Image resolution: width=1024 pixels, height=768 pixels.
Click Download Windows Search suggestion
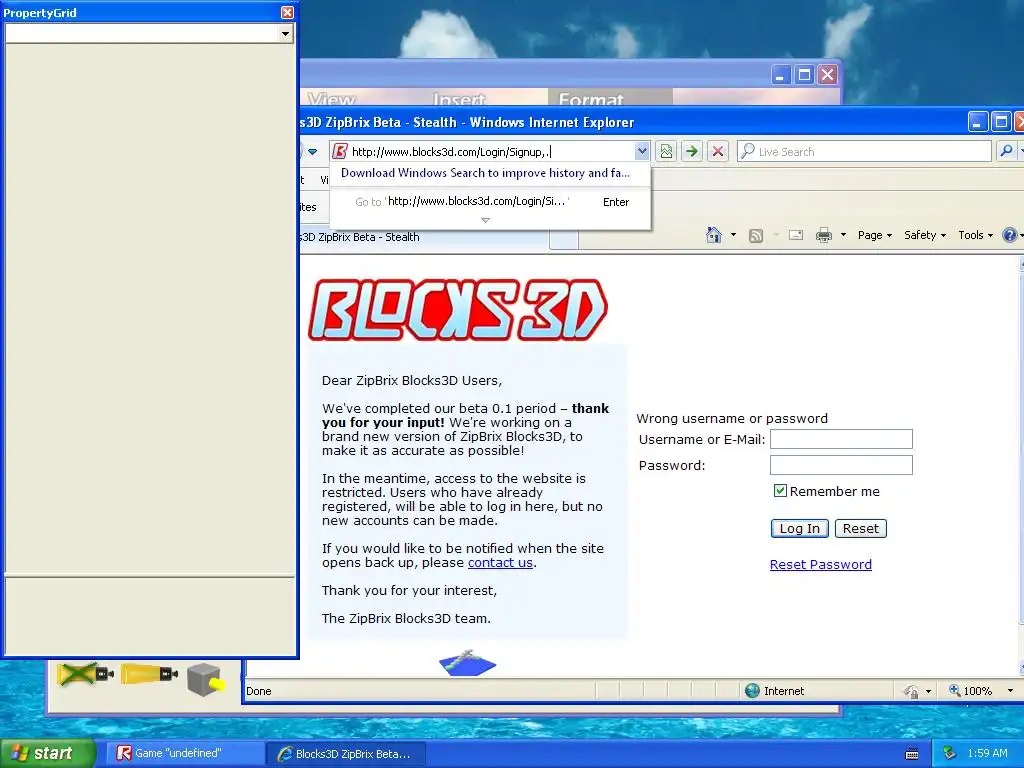485,173
